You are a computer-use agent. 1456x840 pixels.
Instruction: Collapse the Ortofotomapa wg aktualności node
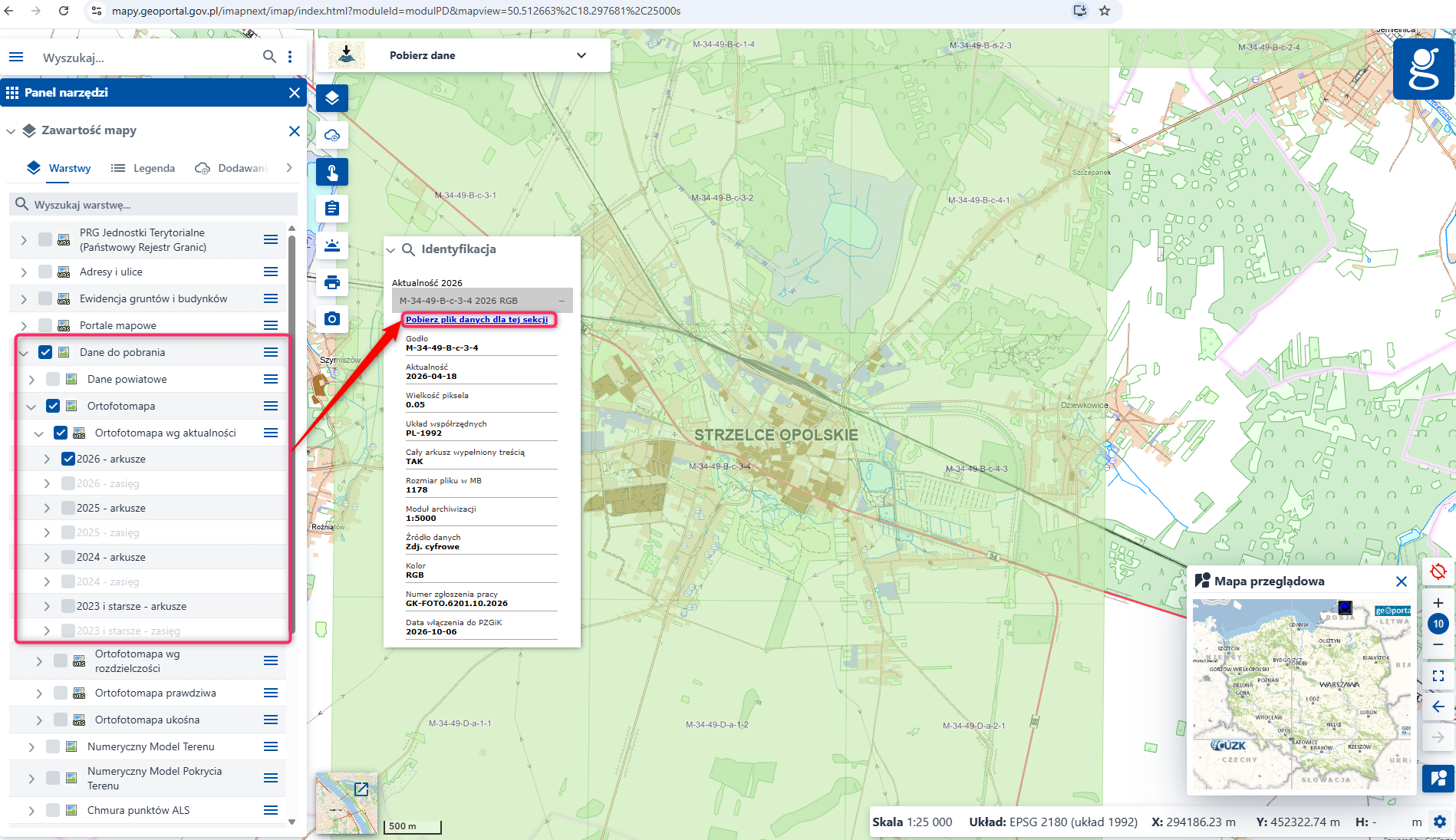click(x=39, y=433)
